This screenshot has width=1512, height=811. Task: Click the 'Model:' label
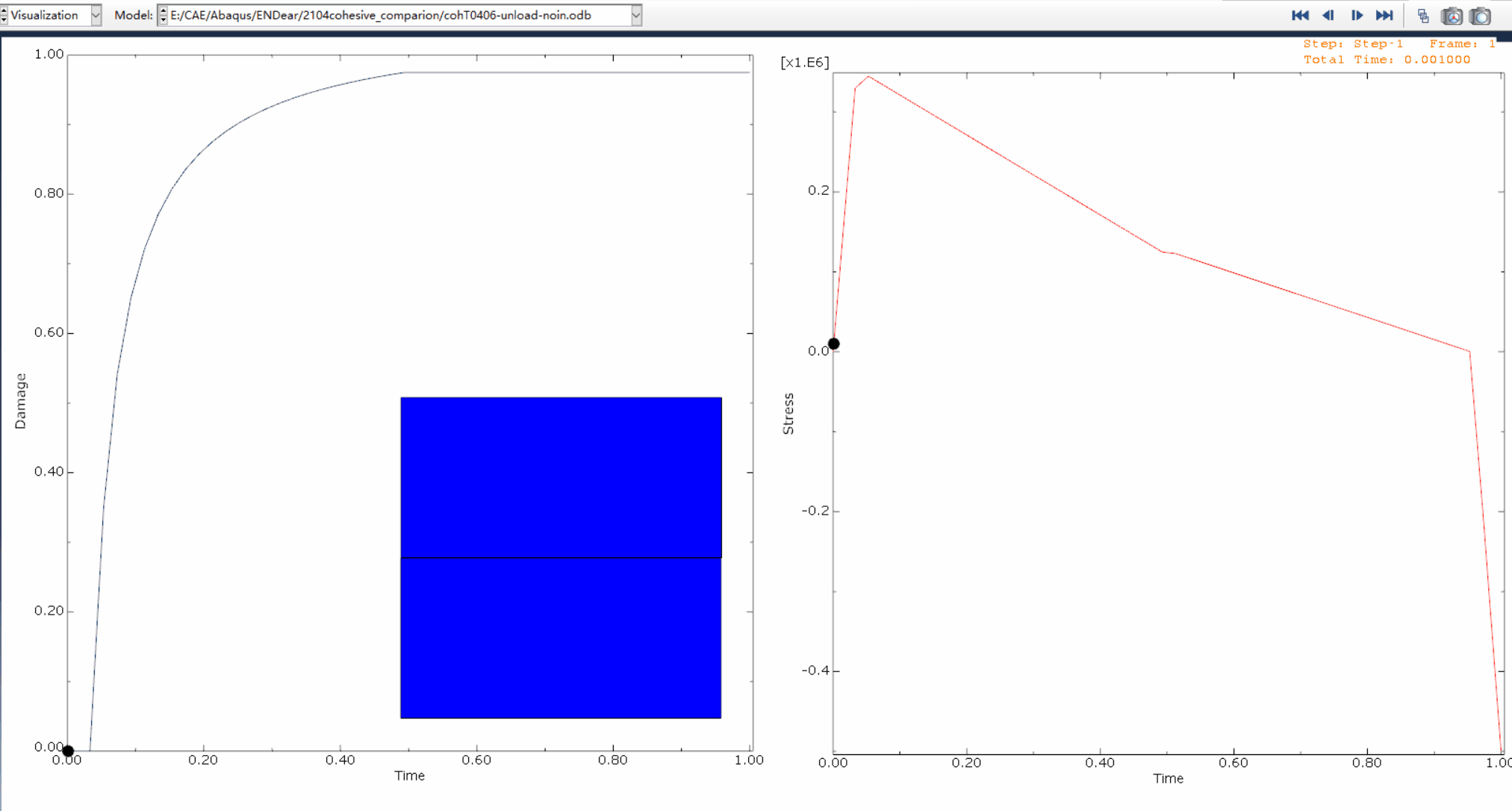tap(134, 15)
